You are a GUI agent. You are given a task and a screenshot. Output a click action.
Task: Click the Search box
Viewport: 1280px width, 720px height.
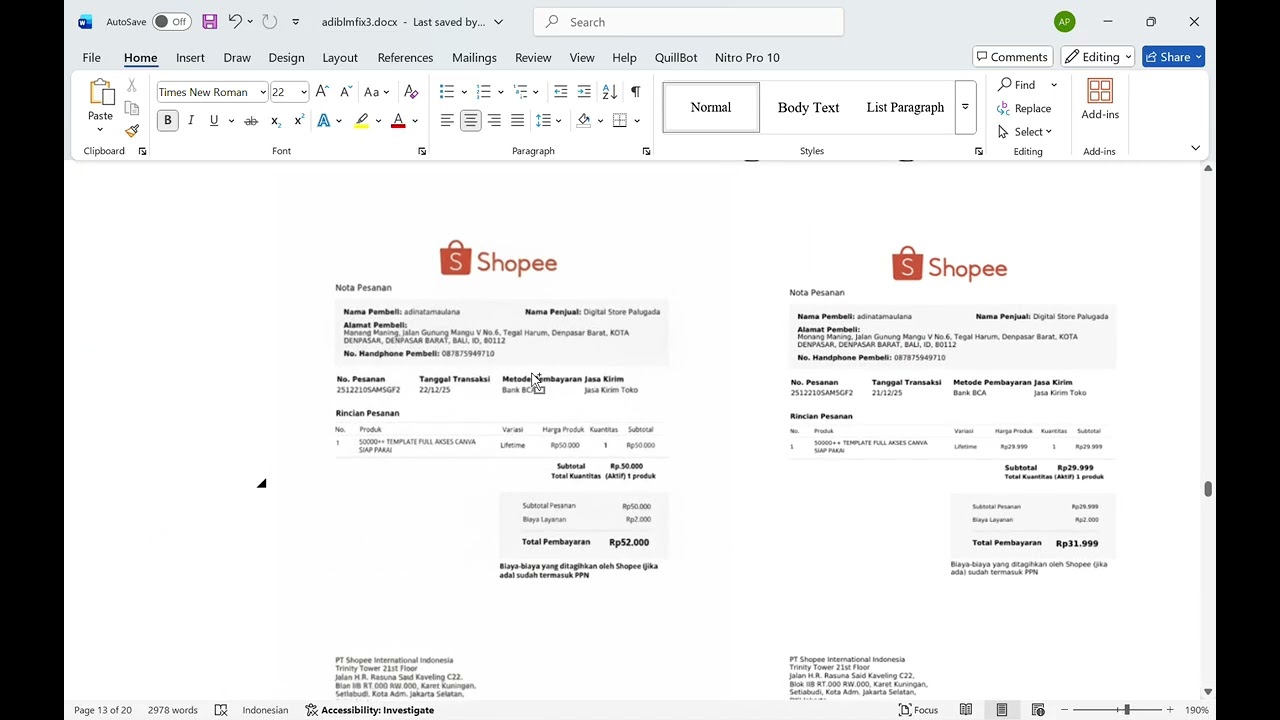coord(689,22)
